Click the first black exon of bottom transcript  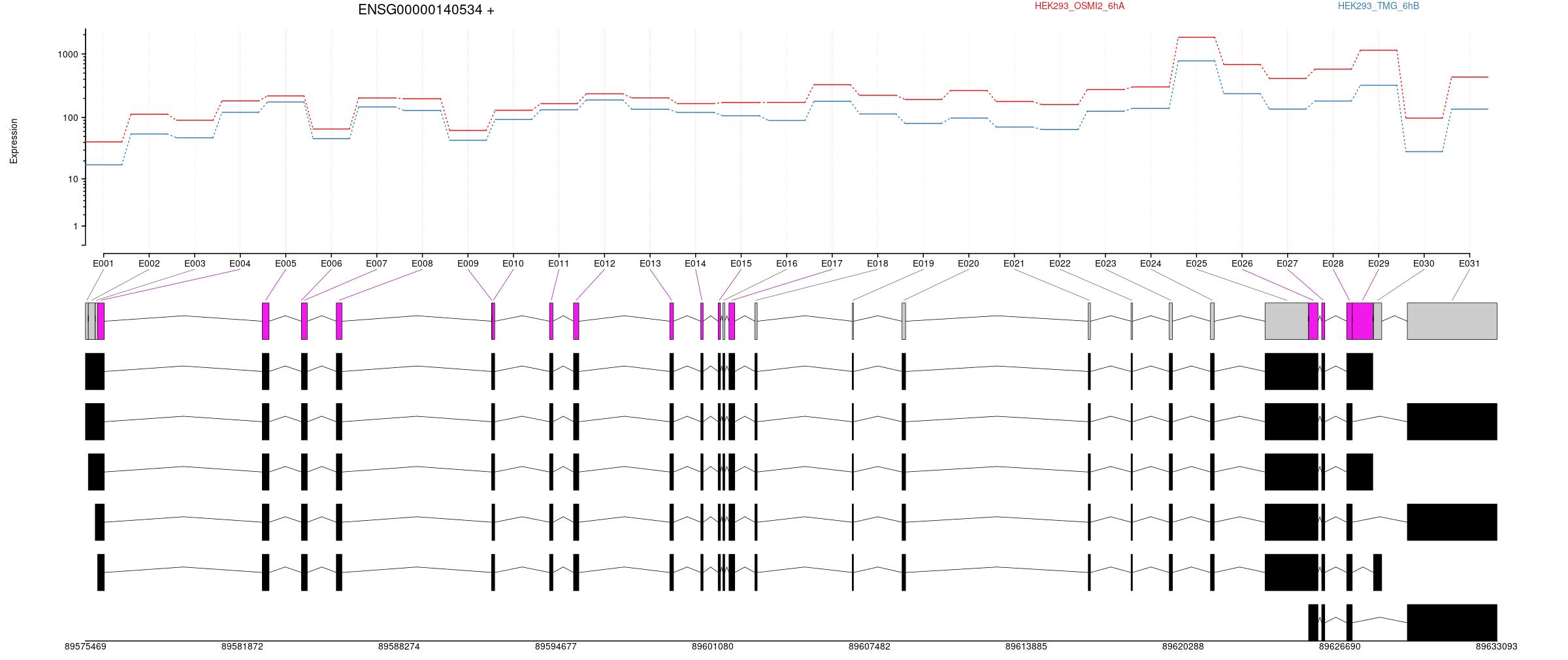tap(1313, 622)
